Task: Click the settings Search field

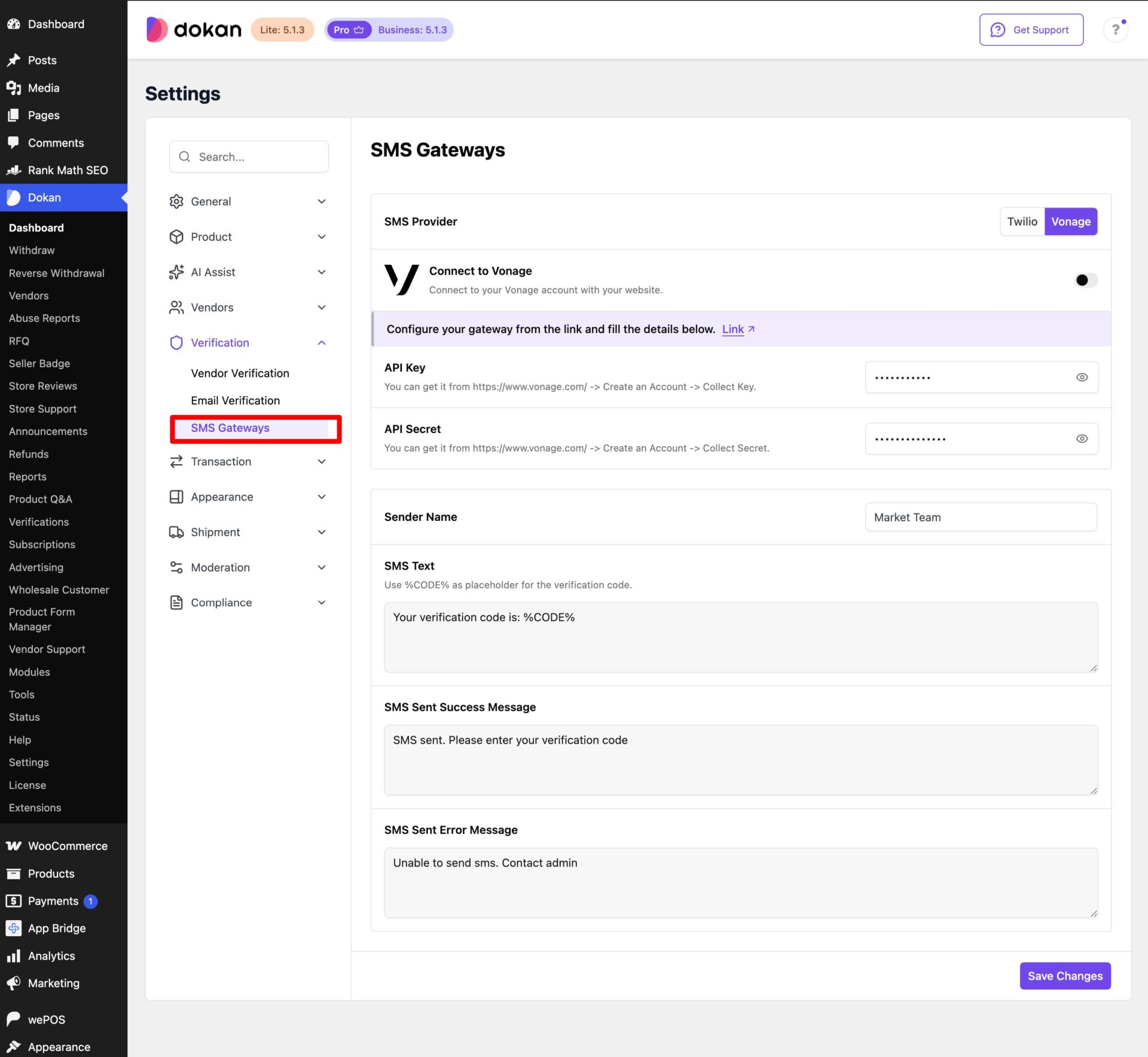Action: coord(249,157)
